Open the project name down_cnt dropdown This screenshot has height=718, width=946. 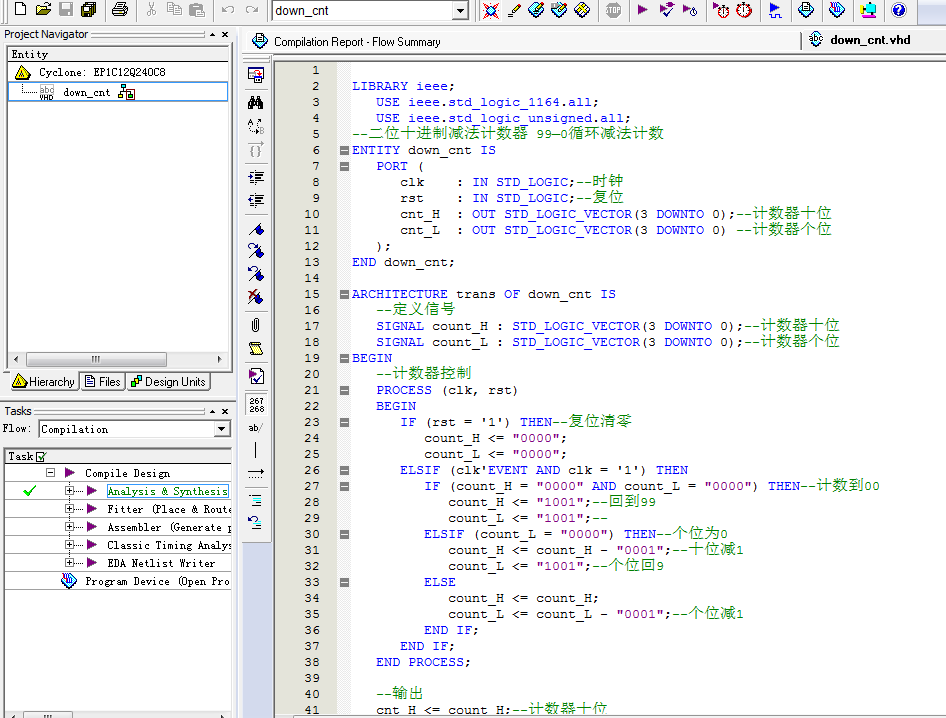(460, 11)
